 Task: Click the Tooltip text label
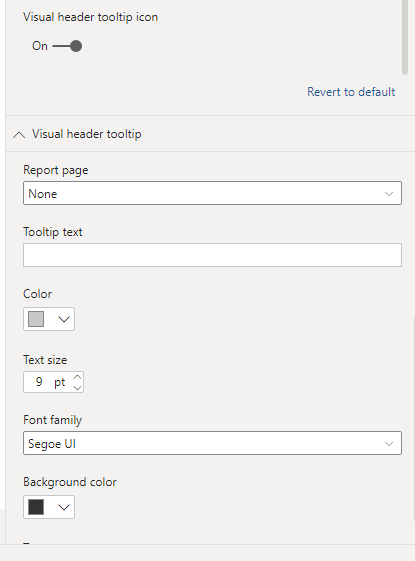53,232
